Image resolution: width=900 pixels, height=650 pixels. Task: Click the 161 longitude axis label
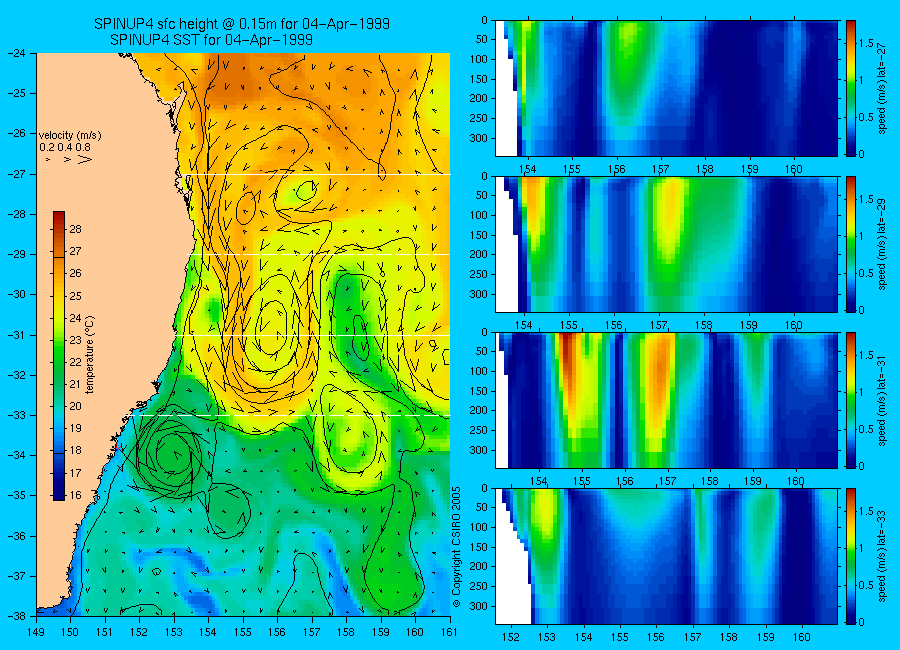pyautogui.click(x=449, y=632)
